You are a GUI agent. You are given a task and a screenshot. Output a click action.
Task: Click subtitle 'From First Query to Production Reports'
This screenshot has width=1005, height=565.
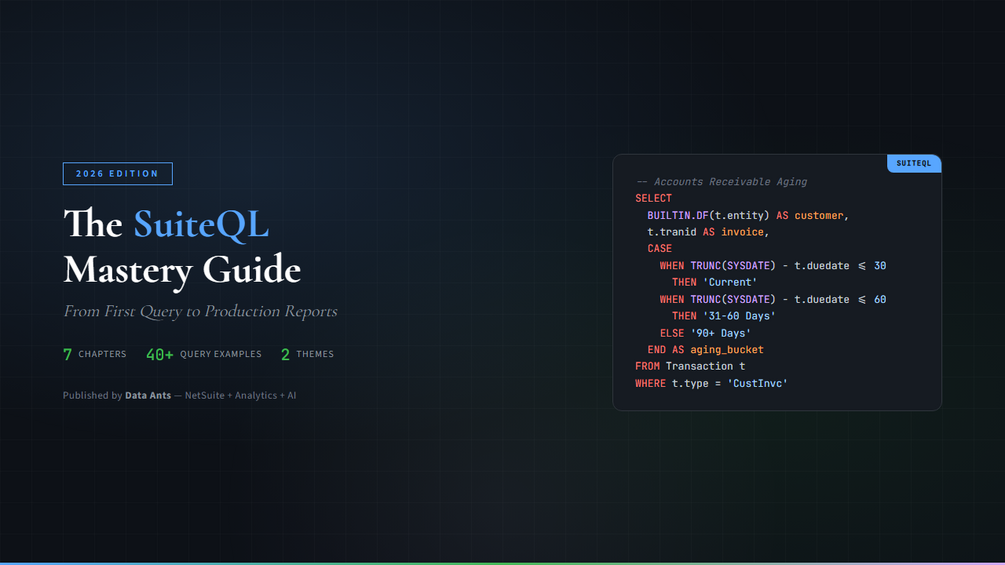(x=200, y=311)
